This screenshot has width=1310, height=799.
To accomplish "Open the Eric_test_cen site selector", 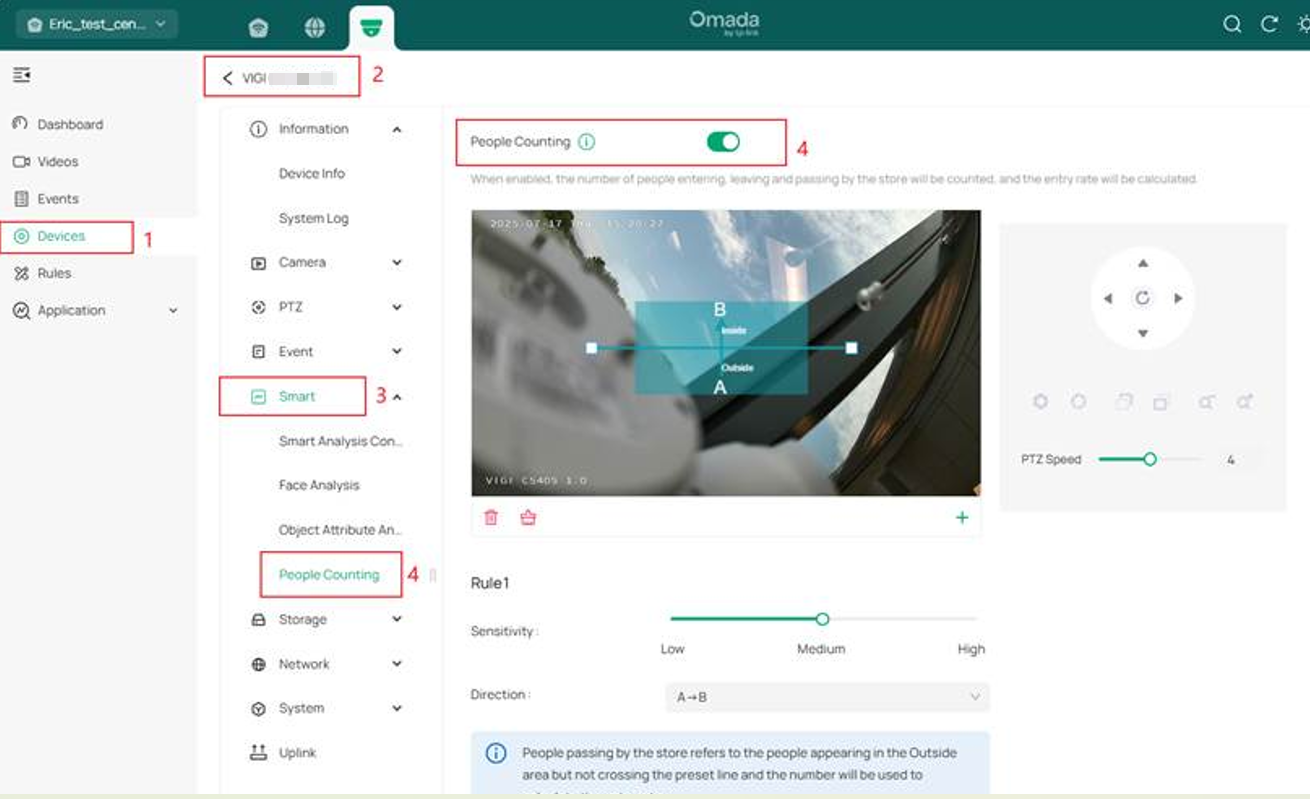I will click(95, 22).
